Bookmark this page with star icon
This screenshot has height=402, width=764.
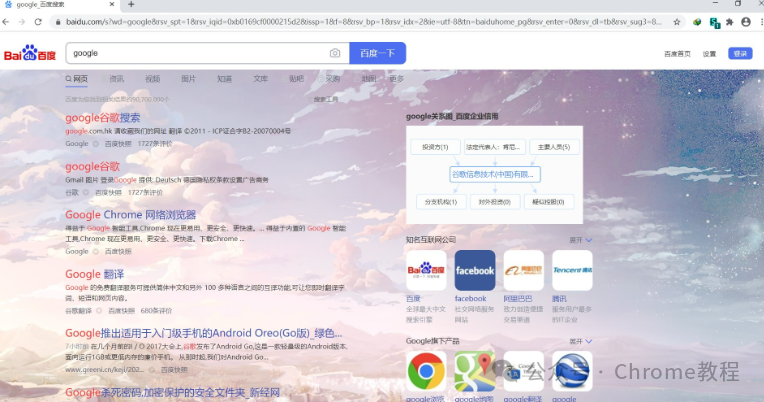coord(677,22)
